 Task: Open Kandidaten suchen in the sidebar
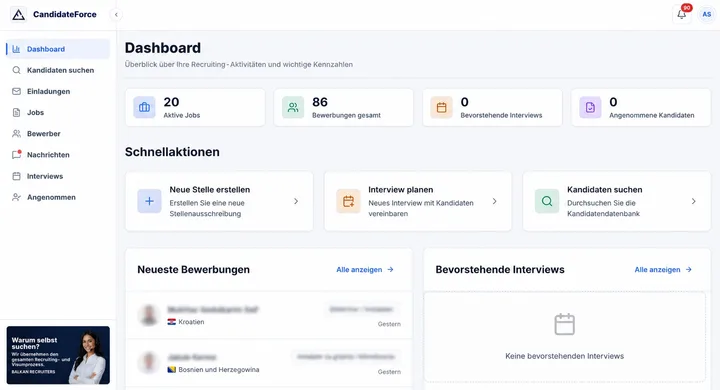tap(58, 70)
